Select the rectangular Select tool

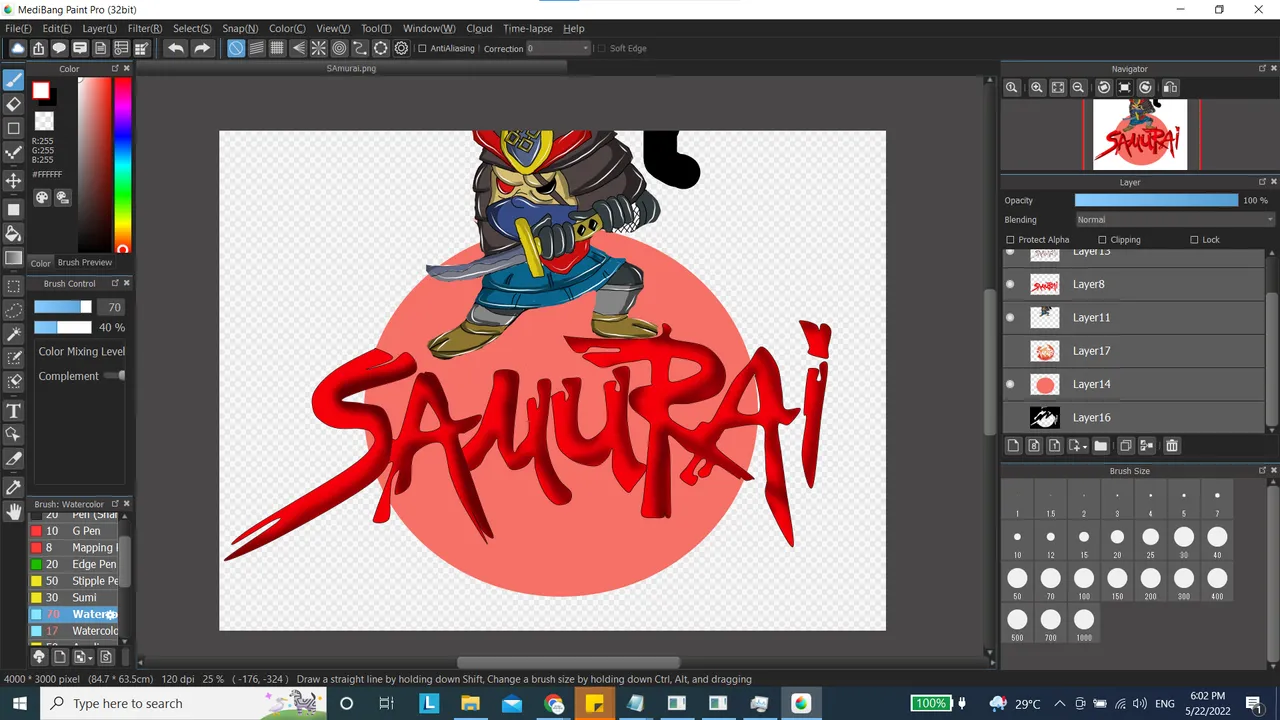14,286
